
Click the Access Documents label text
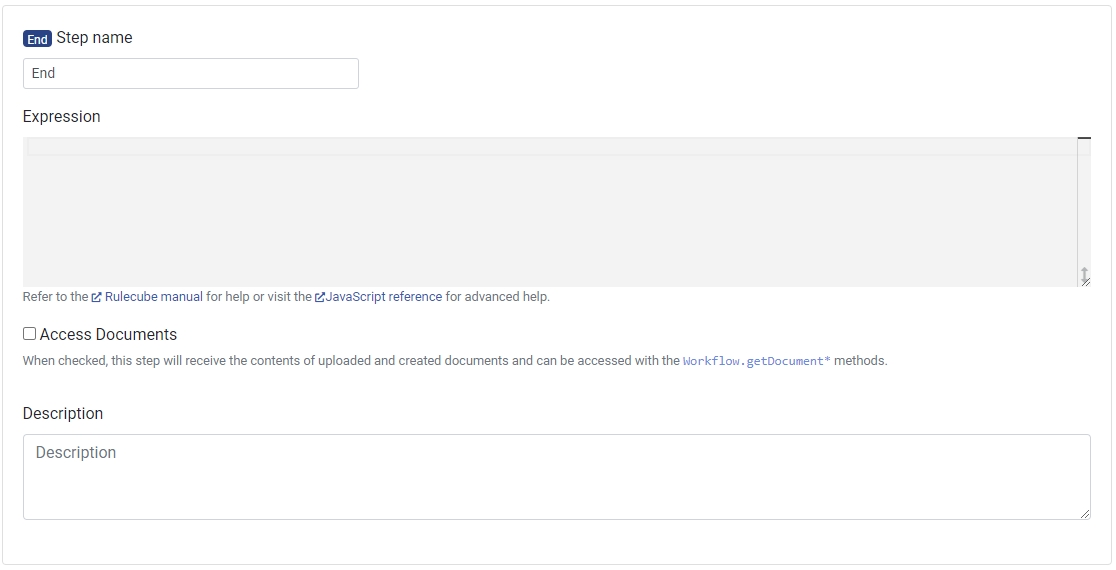point(108,334)
